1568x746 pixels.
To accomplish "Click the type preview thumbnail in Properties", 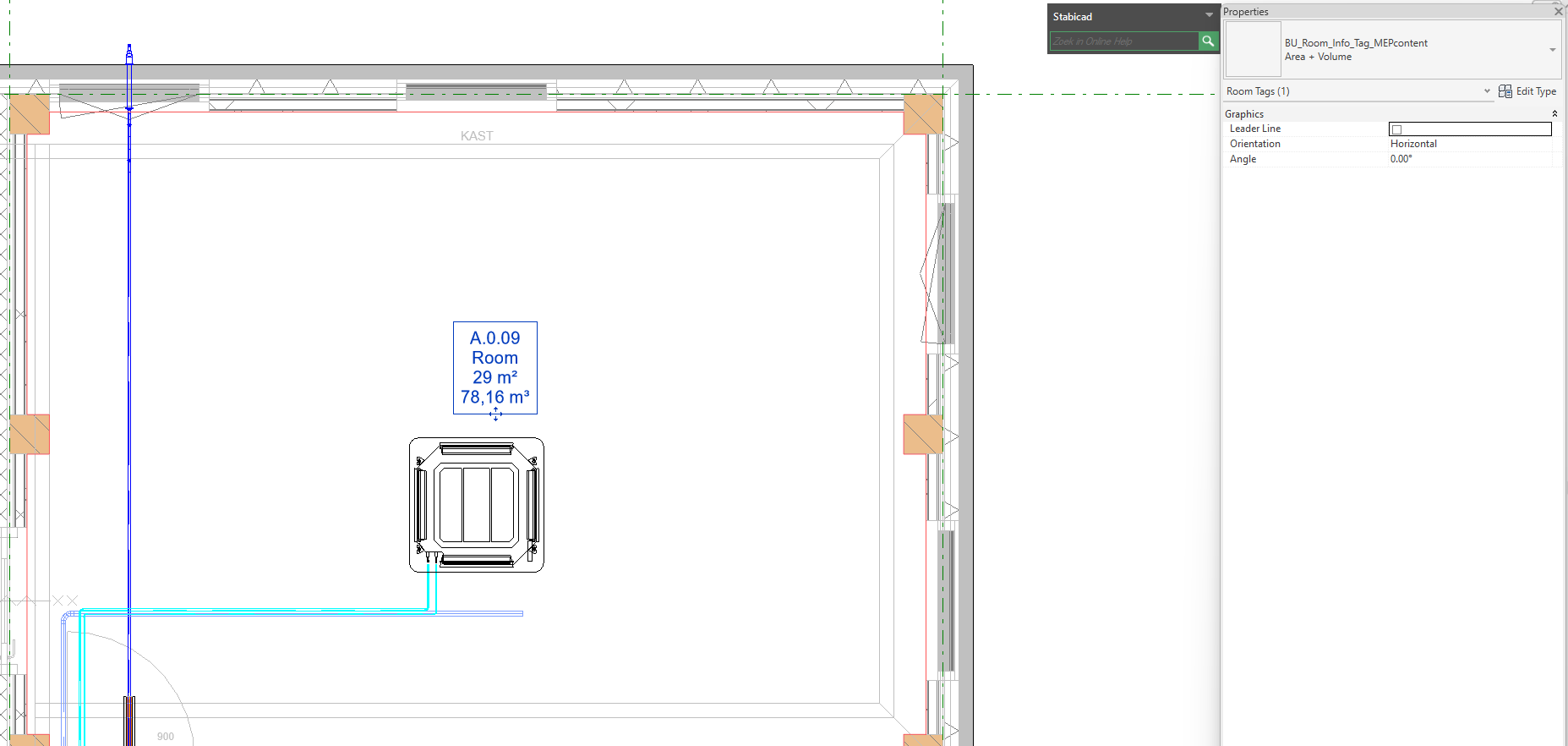I will point(1253,49).
